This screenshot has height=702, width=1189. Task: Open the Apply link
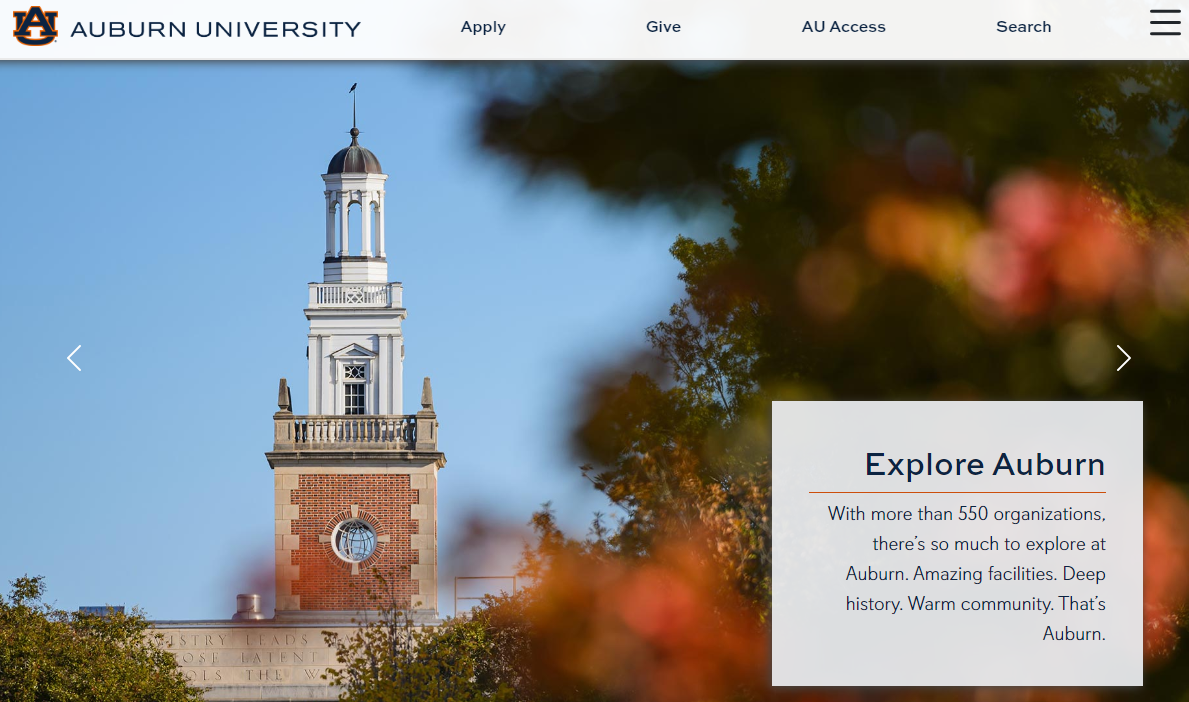click(483, 27)
